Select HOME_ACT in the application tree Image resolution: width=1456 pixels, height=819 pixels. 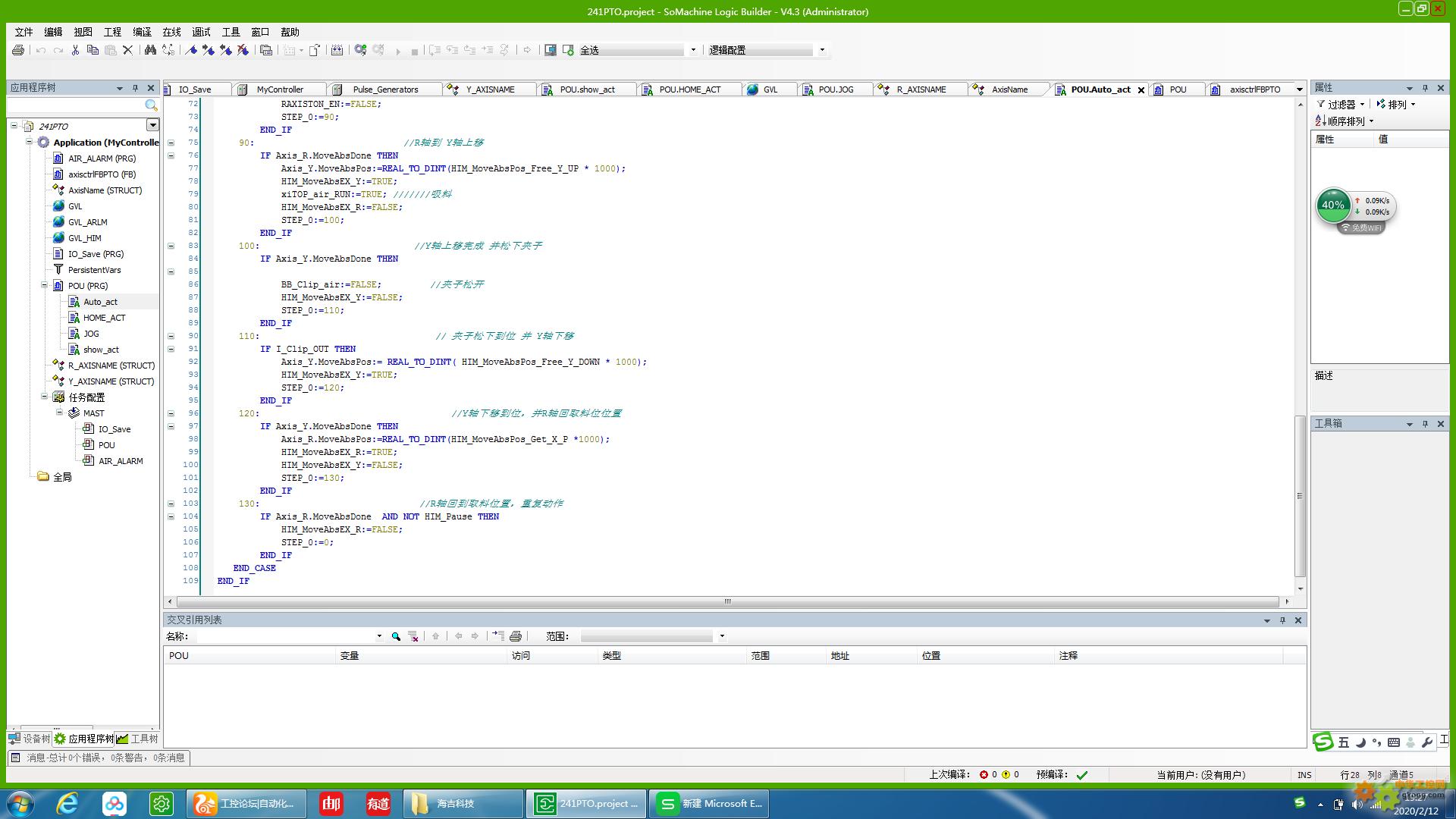pyautogui.click(x=104, y=318)
